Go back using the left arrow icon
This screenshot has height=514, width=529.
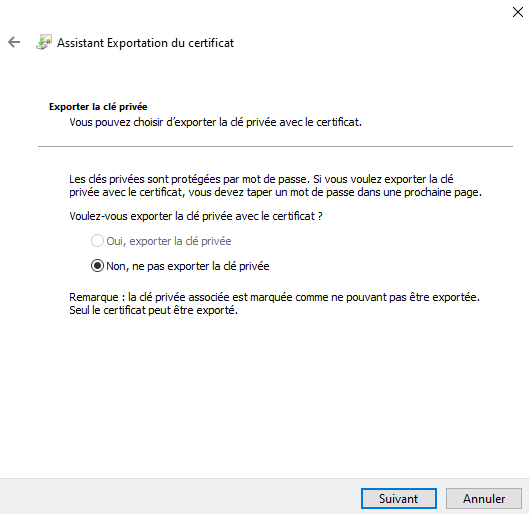point(14,42)
